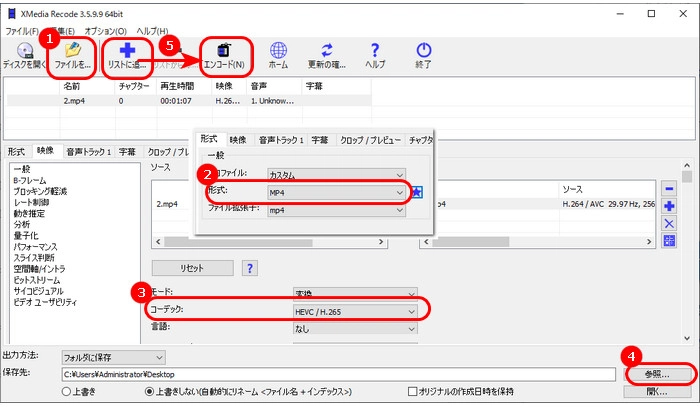The width and height of the screenshot is (700, 407).
Task: Click the ディスクを開く (Open Disc) toolbar icon
Action: click(x=25, y=50)
